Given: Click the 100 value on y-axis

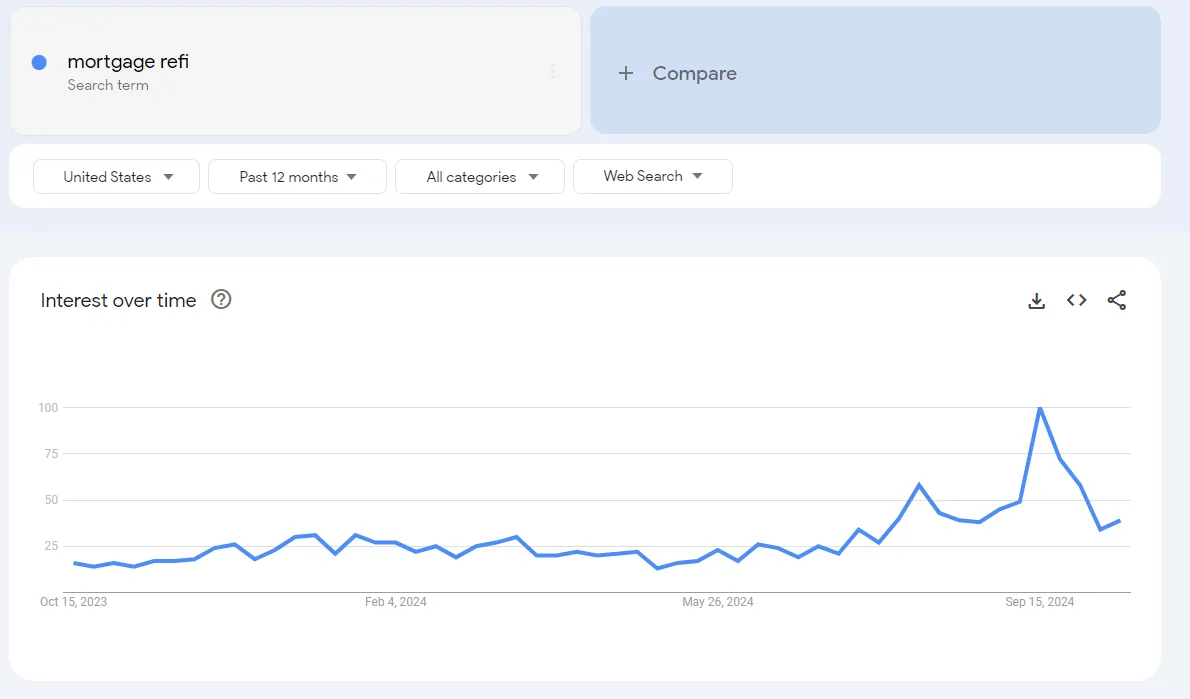Looking at the screenshot, I should [x=48, y=408].
